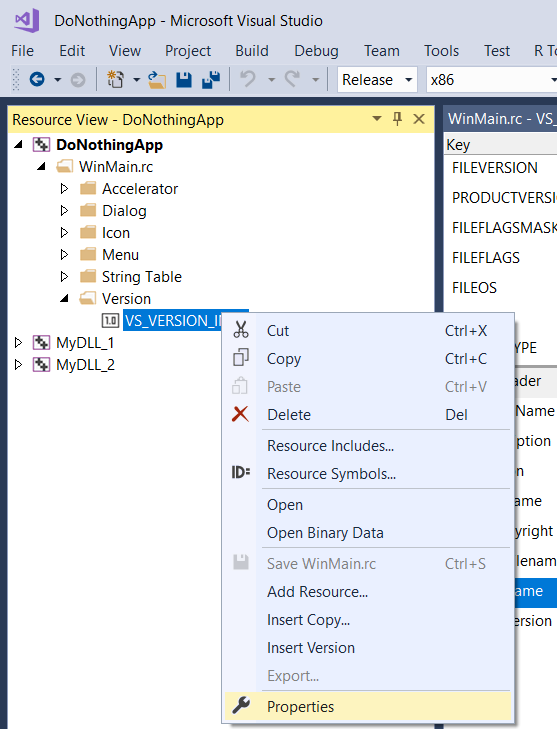The width and height of the screenshot is (557, 729).
Task: Open the Test menu
Action: click(x=497, y=51)
